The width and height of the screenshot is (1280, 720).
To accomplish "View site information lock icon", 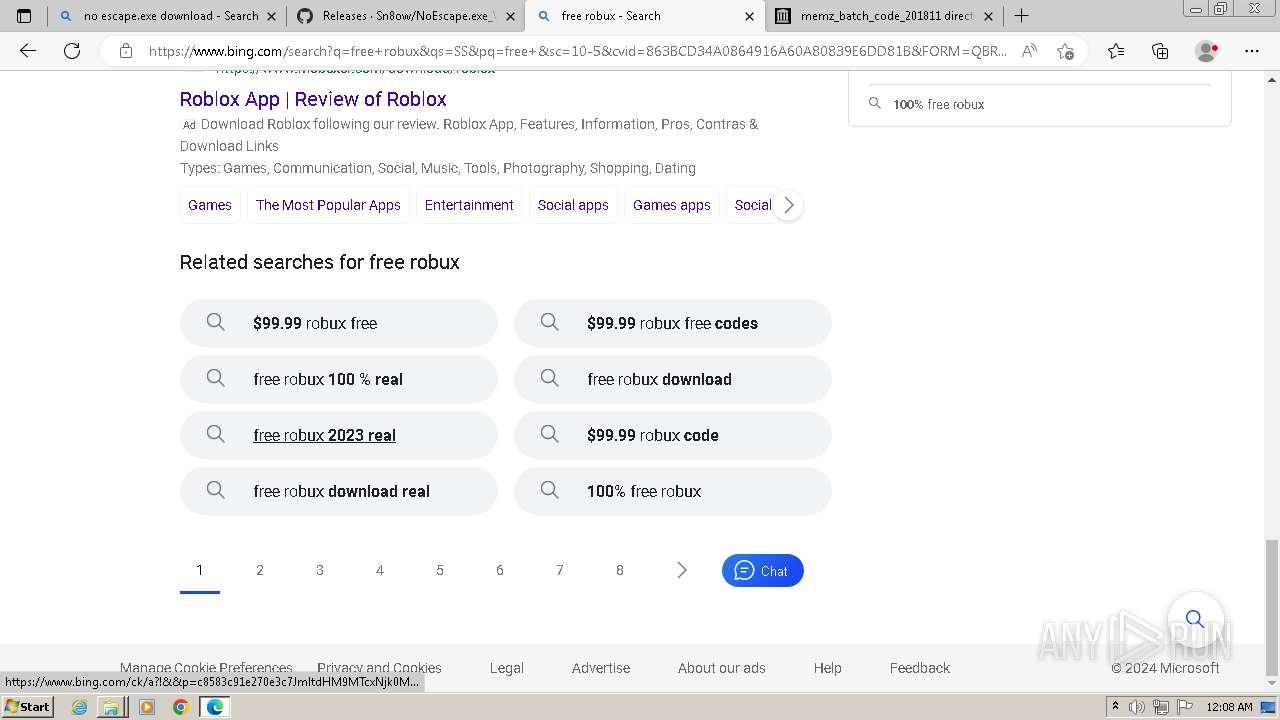I will (126, 51).
